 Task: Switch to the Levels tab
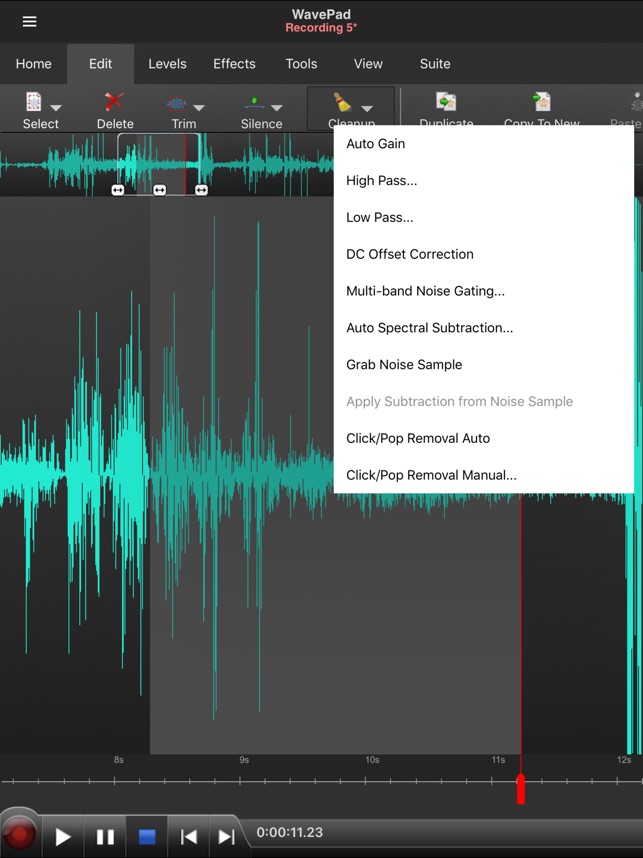167,64
